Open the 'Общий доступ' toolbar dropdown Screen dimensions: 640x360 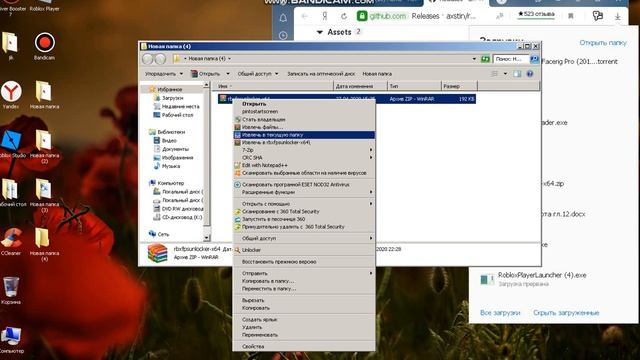258,74
